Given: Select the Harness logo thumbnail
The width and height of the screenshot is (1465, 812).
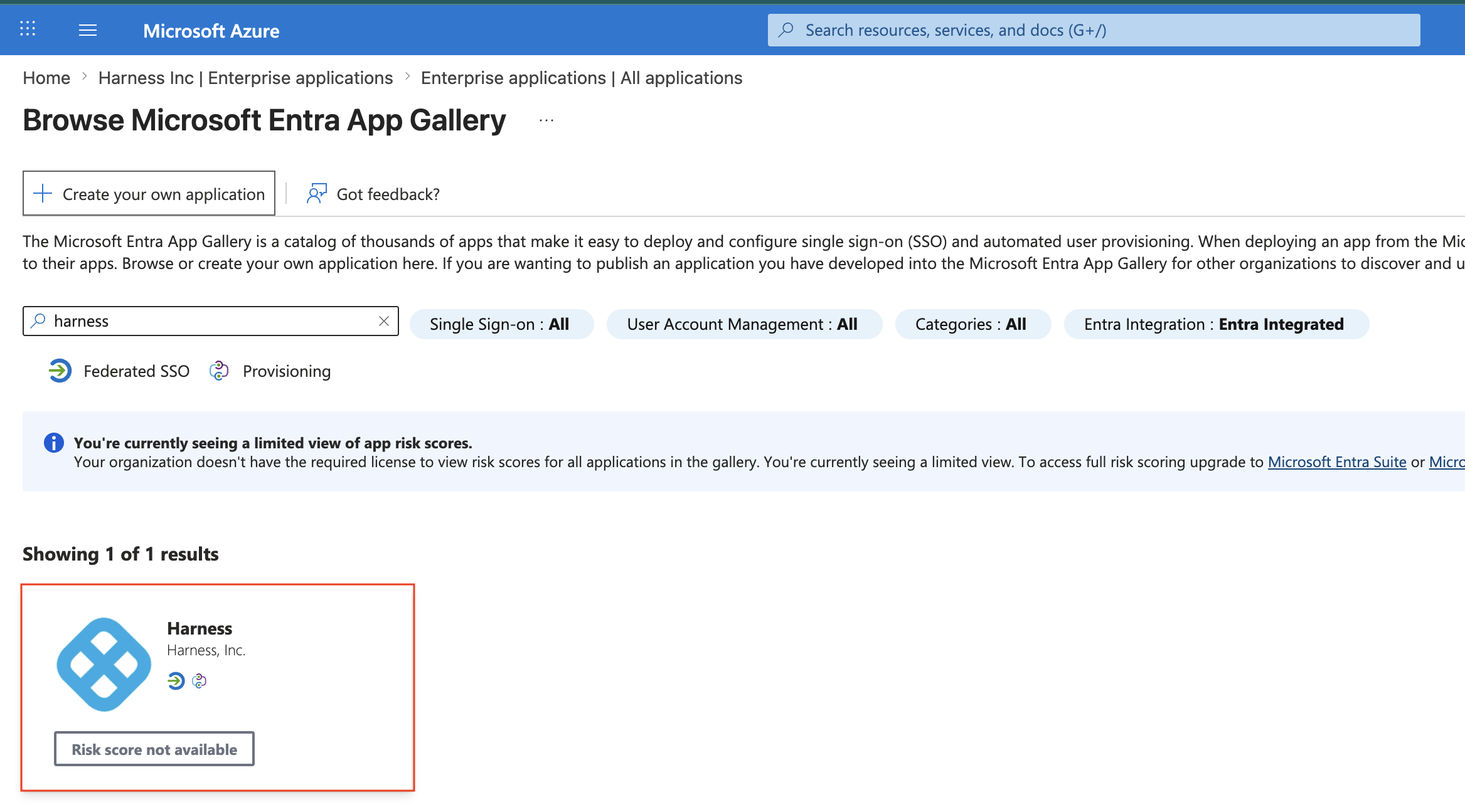Looking at the screenshot, I should [x=104, y=665].
